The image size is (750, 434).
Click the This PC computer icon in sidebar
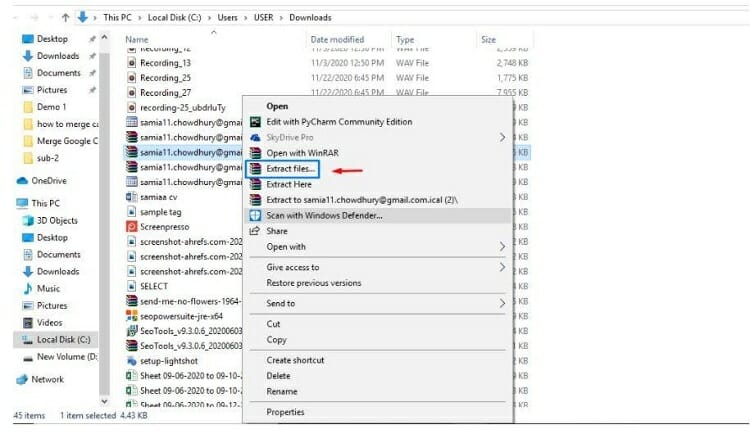[x=22, y=203]
